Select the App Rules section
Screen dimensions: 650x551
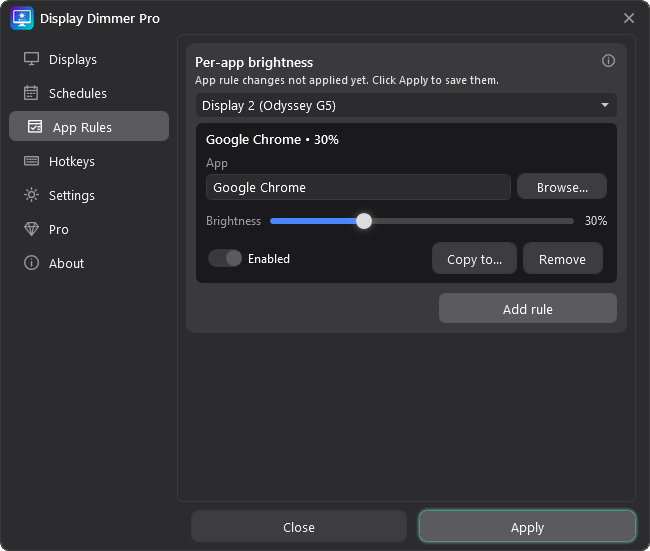89,126
